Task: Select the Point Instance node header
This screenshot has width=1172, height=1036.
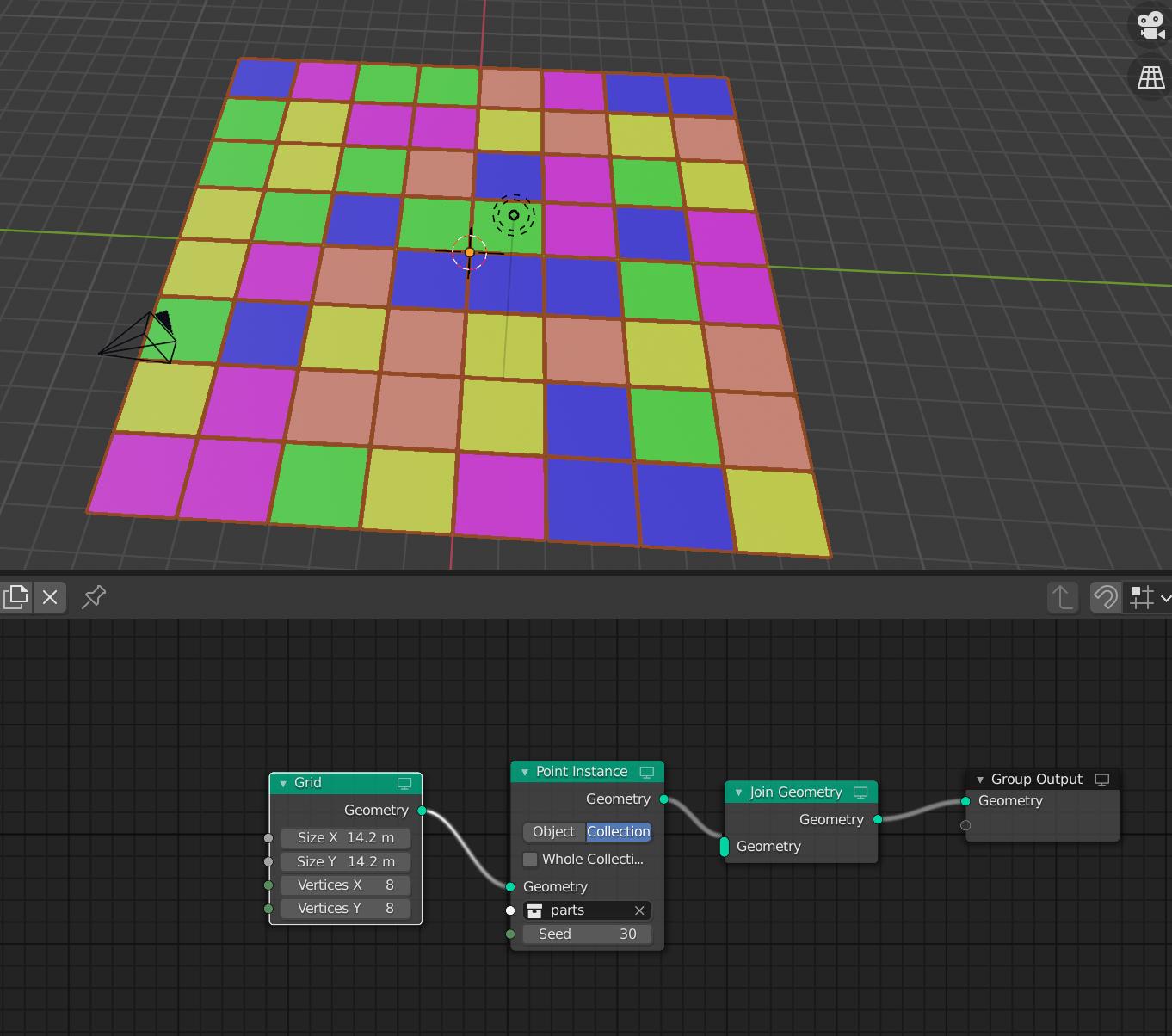Action: coord(587,772)
